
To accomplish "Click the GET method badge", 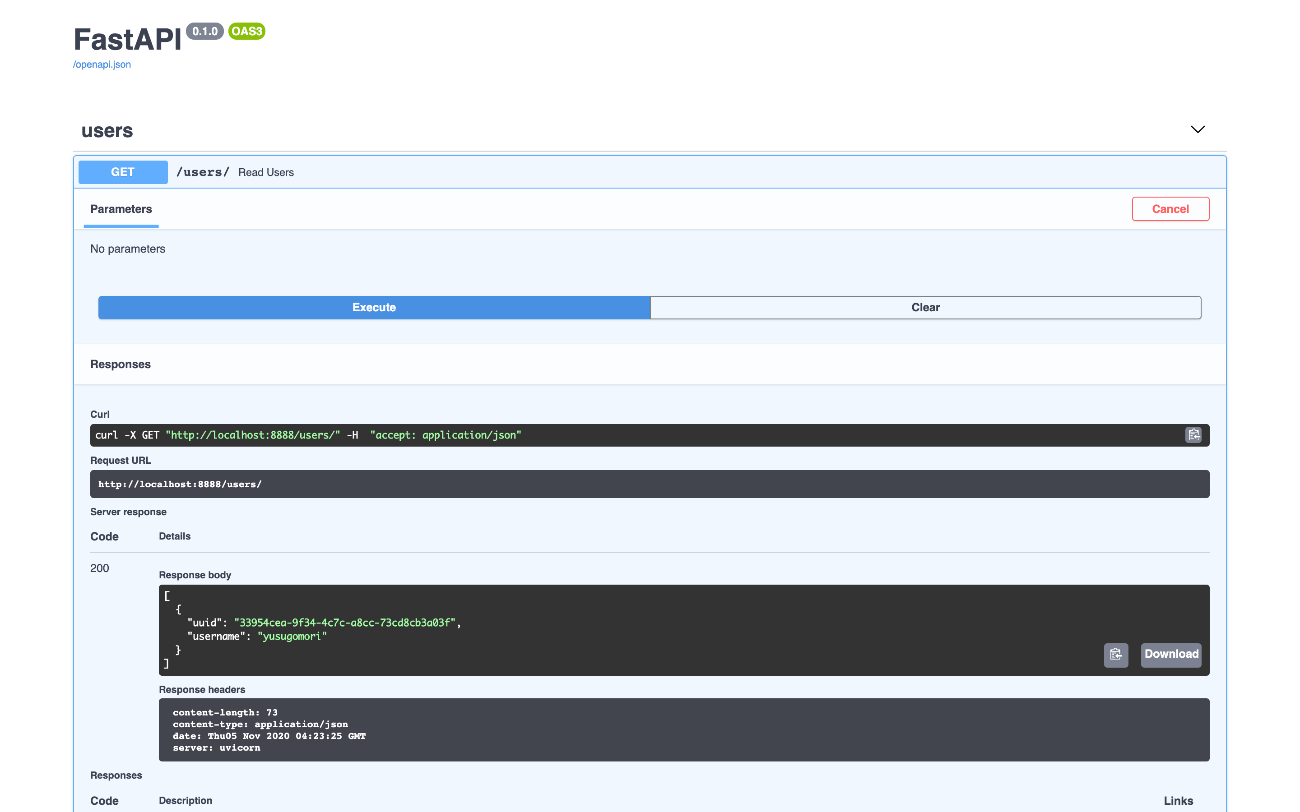I will click(123, 172).
